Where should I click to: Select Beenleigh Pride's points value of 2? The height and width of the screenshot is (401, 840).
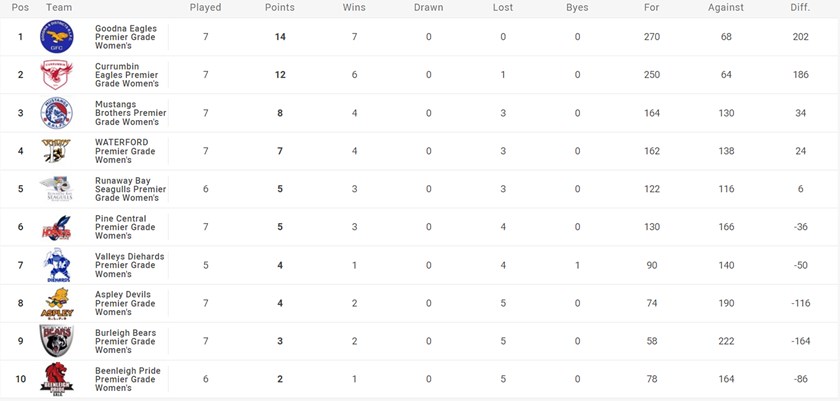coord(280,379)
